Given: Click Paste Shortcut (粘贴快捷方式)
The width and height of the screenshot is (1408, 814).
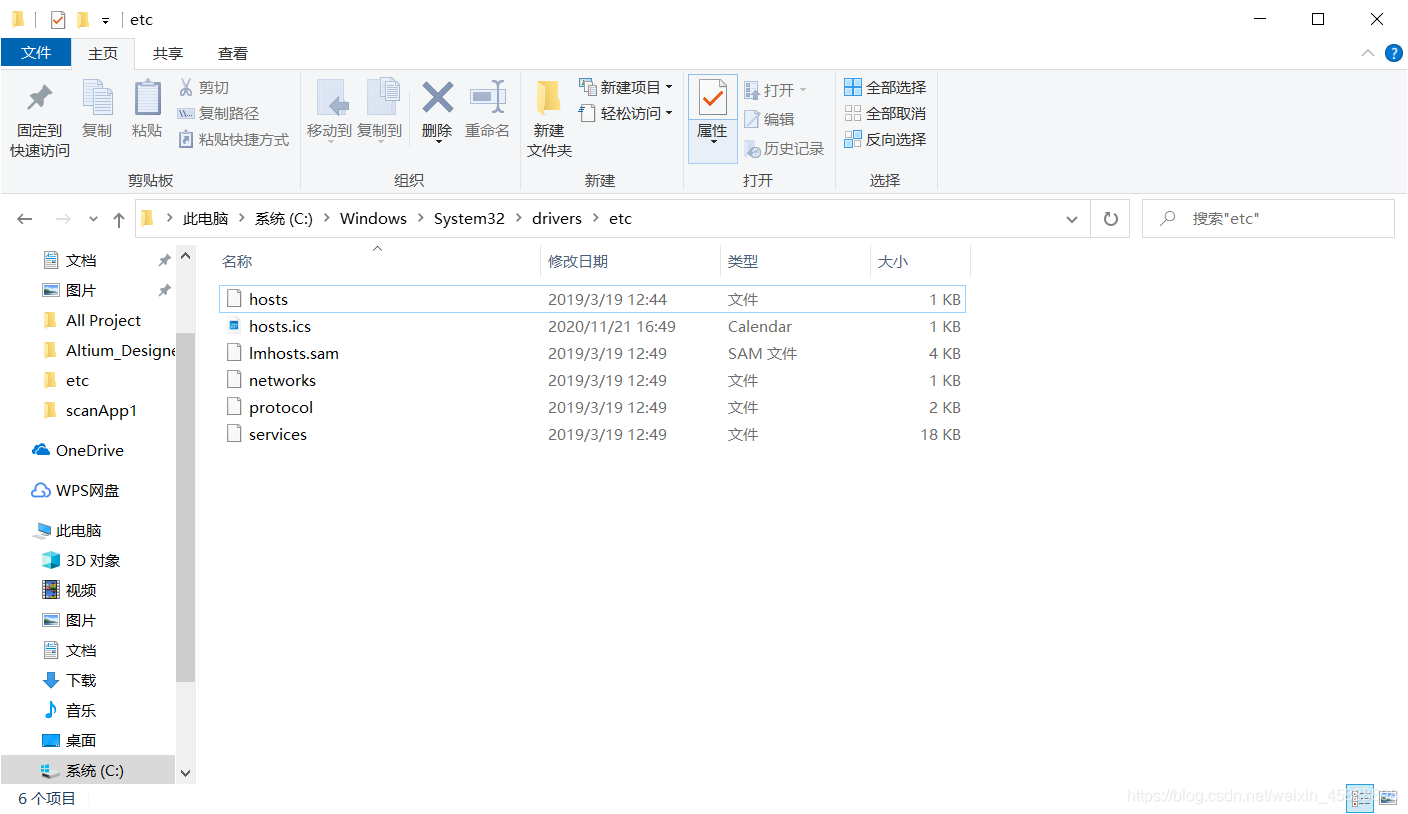Looking at the screenshot, I should click(234, 140).
